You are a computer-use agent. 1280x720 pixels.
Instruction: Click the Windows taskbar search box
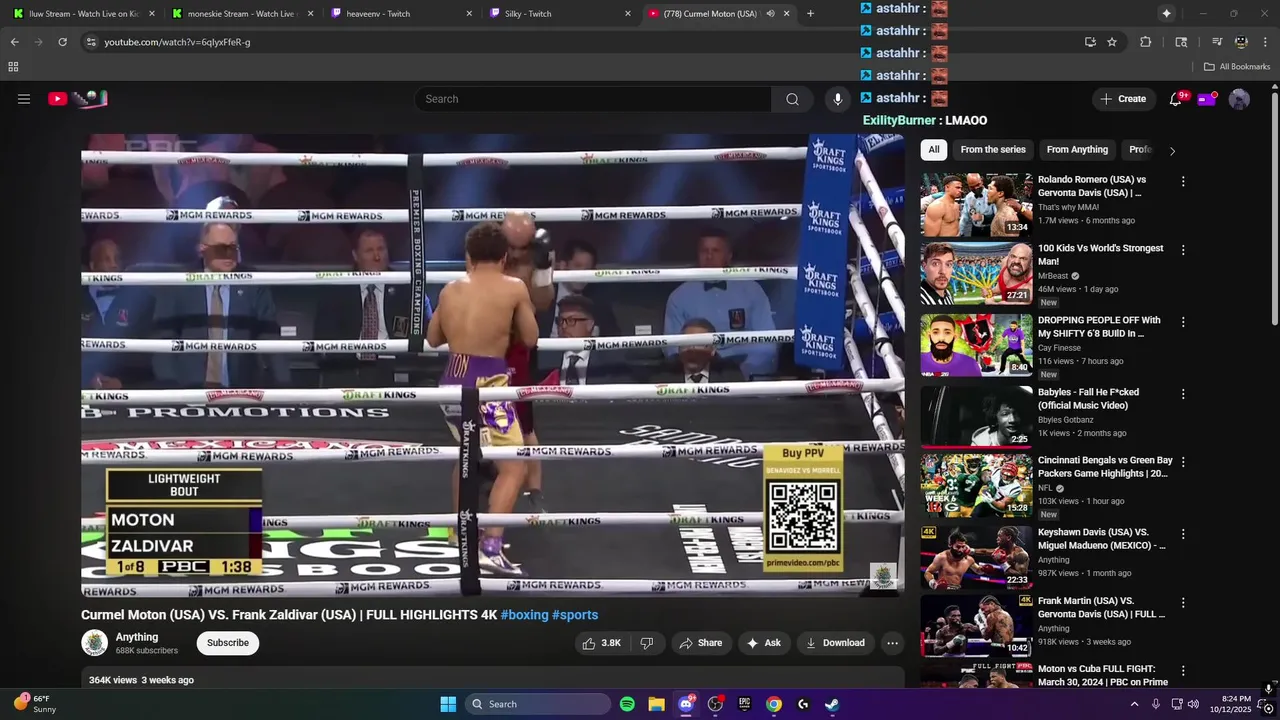(540, 704)
